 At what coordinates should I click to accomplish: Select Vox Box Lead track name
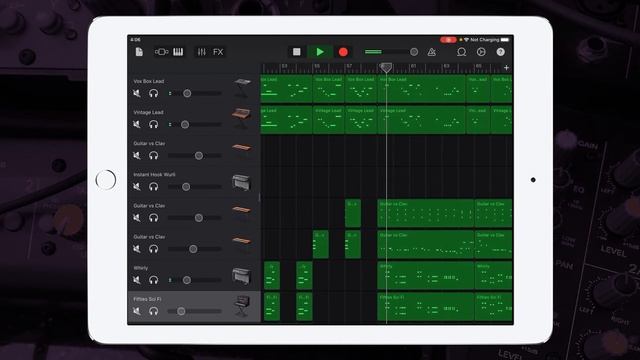pyautogui.click(x=149, y=81)
